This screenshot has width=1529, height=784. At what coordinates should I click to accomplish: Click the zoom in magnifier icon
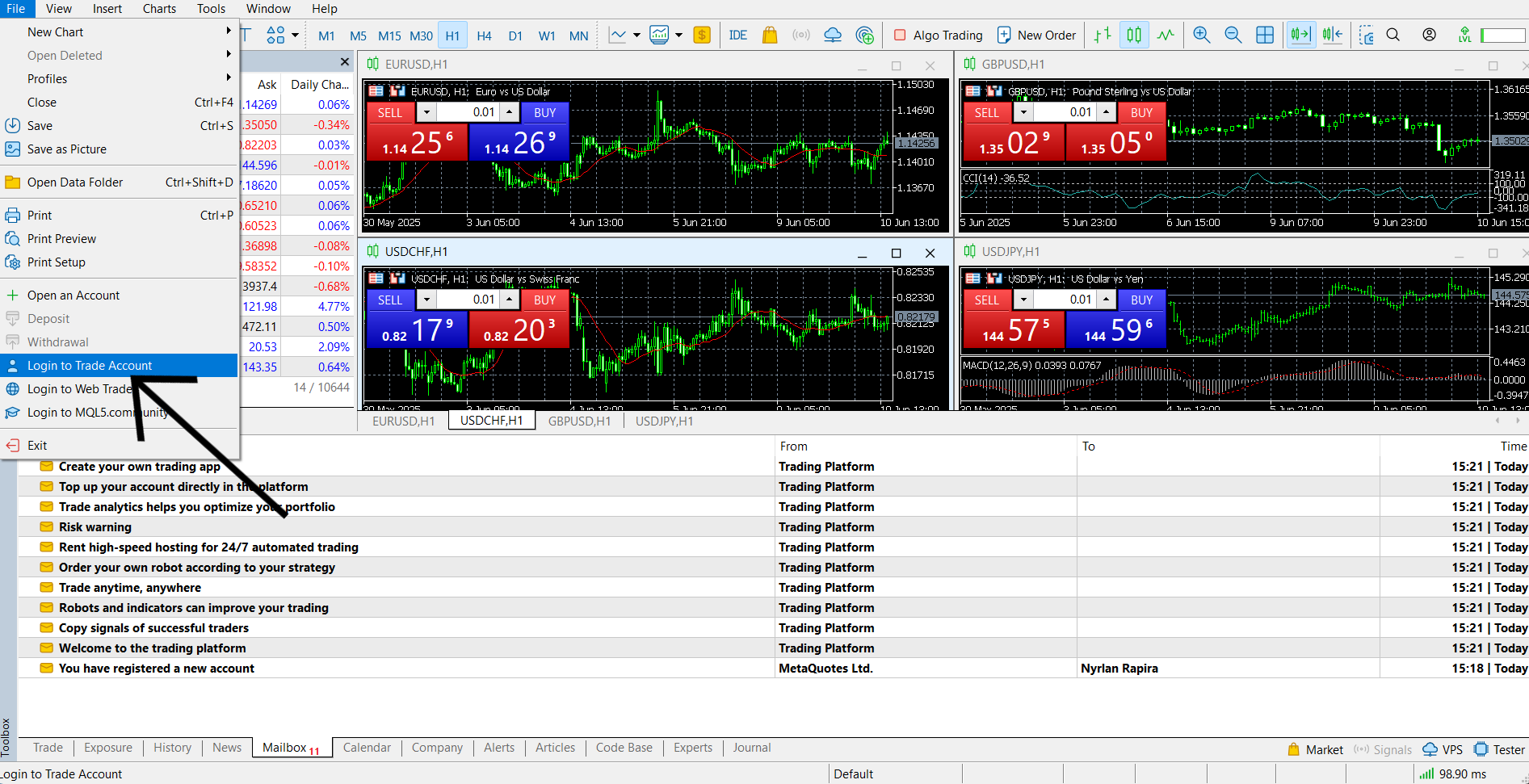coord(1201,35)
